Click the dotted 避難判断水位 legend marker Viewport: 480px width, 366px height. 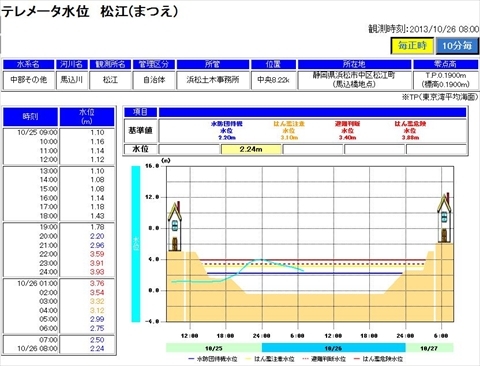pyautogui.click(x=305, y=359)
